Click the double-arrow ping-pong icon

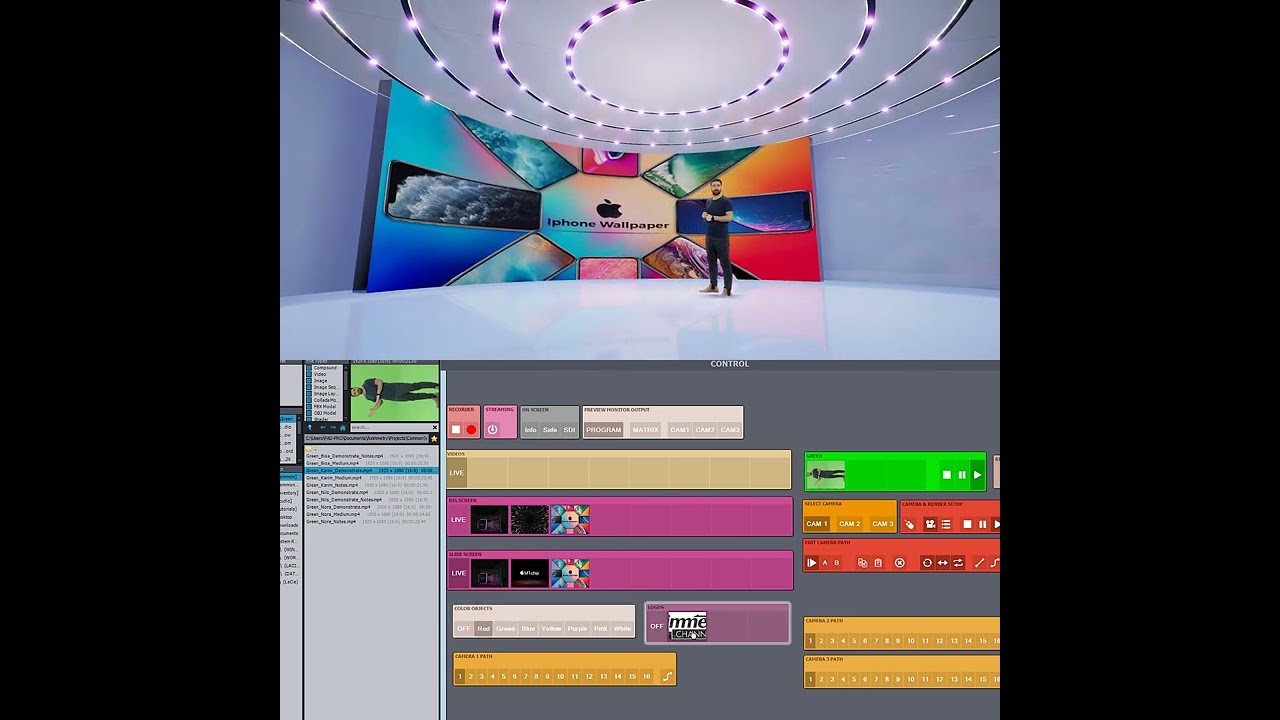coord(942,563)
